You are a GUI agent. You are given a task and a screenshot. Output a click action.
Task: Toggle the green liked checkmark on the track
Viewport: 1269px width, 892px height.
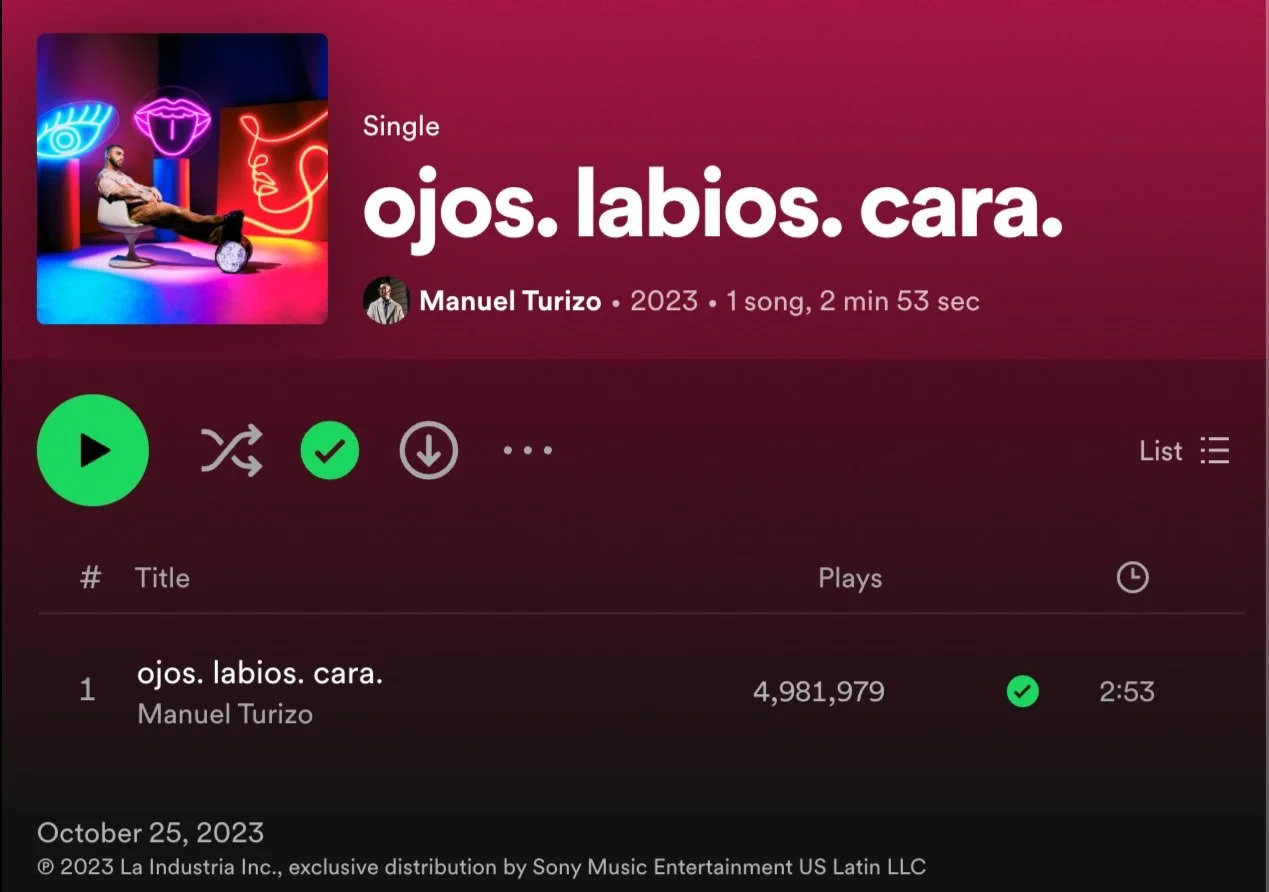tap(1022, 691)
